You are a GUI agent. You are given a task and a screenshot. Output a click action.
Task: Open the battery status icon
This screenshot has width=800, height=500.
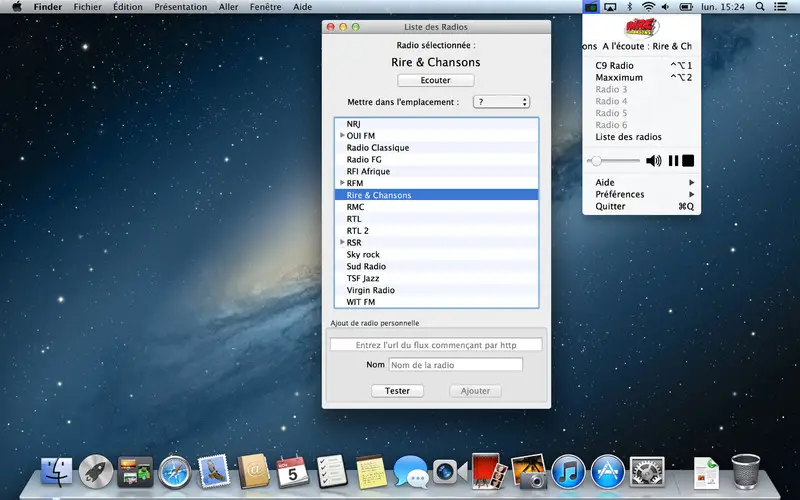click(686, 7)
